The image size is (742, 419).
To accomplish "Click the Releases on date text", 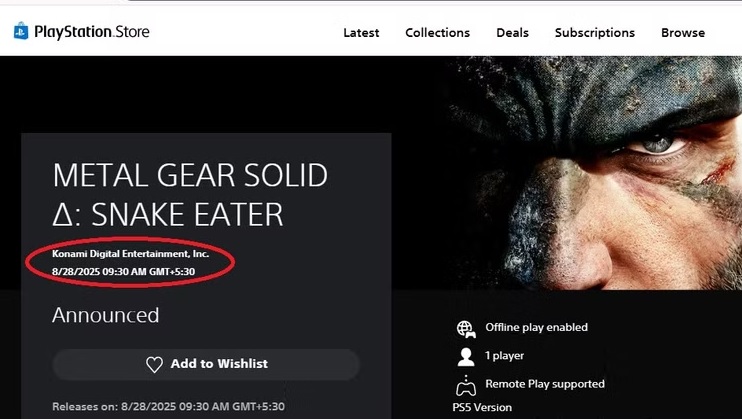I will pyautogui.click(x=168, y=407).
